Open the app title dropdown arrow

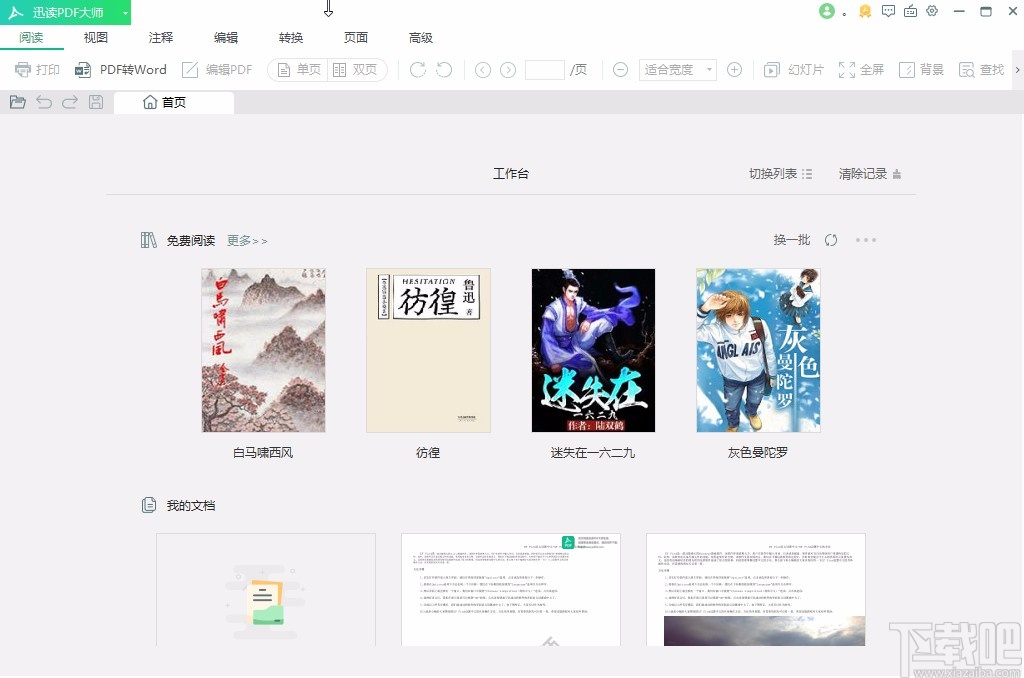pos(125,11)
